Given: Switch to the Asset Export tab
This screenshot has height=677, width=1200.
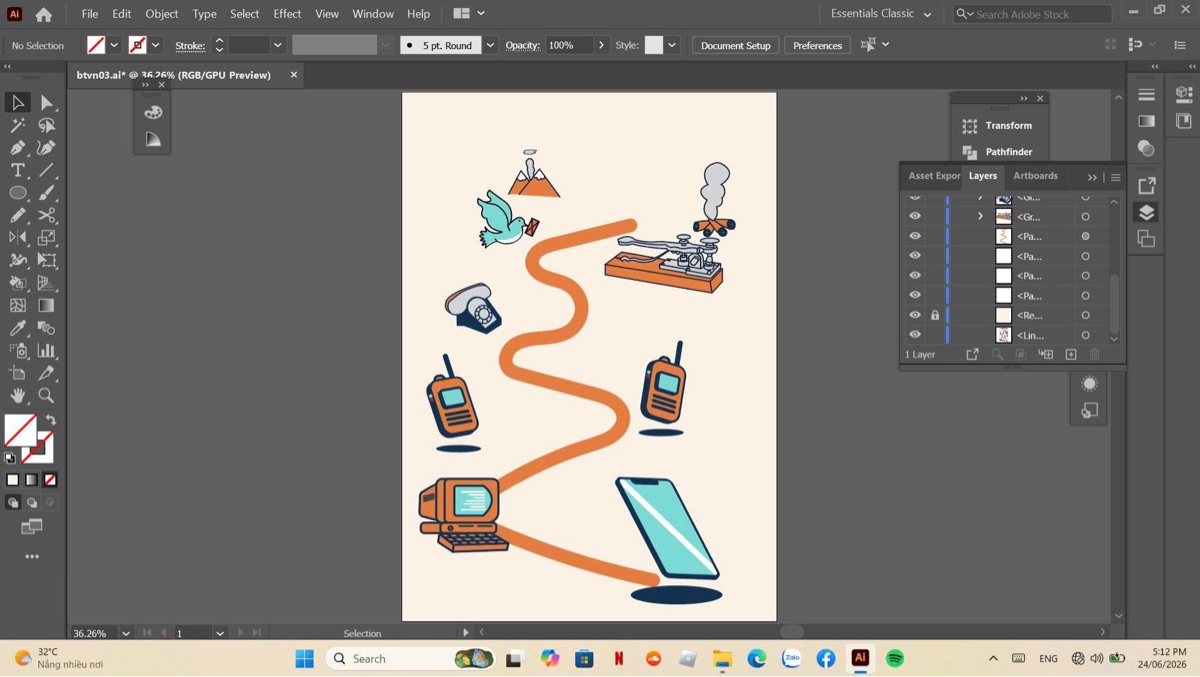Looking at the screenshot, I should (934, 176).
